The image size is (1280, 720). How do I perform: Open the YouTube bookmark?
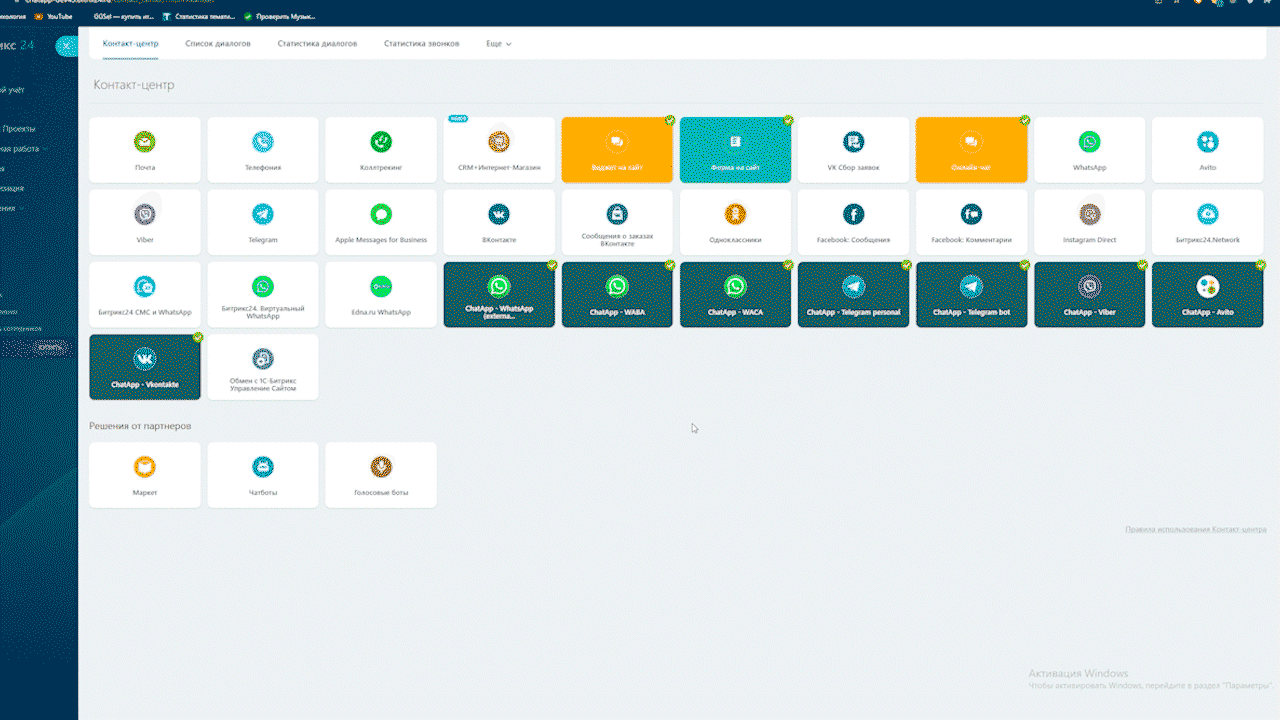(x=53, y=16)
